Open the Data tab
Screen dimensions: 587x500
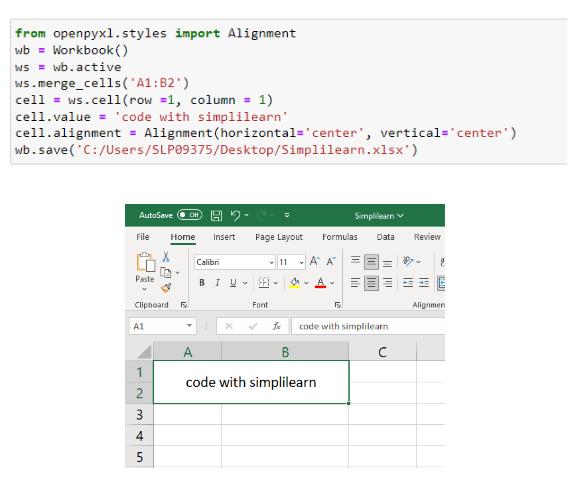tap(385, 237)
